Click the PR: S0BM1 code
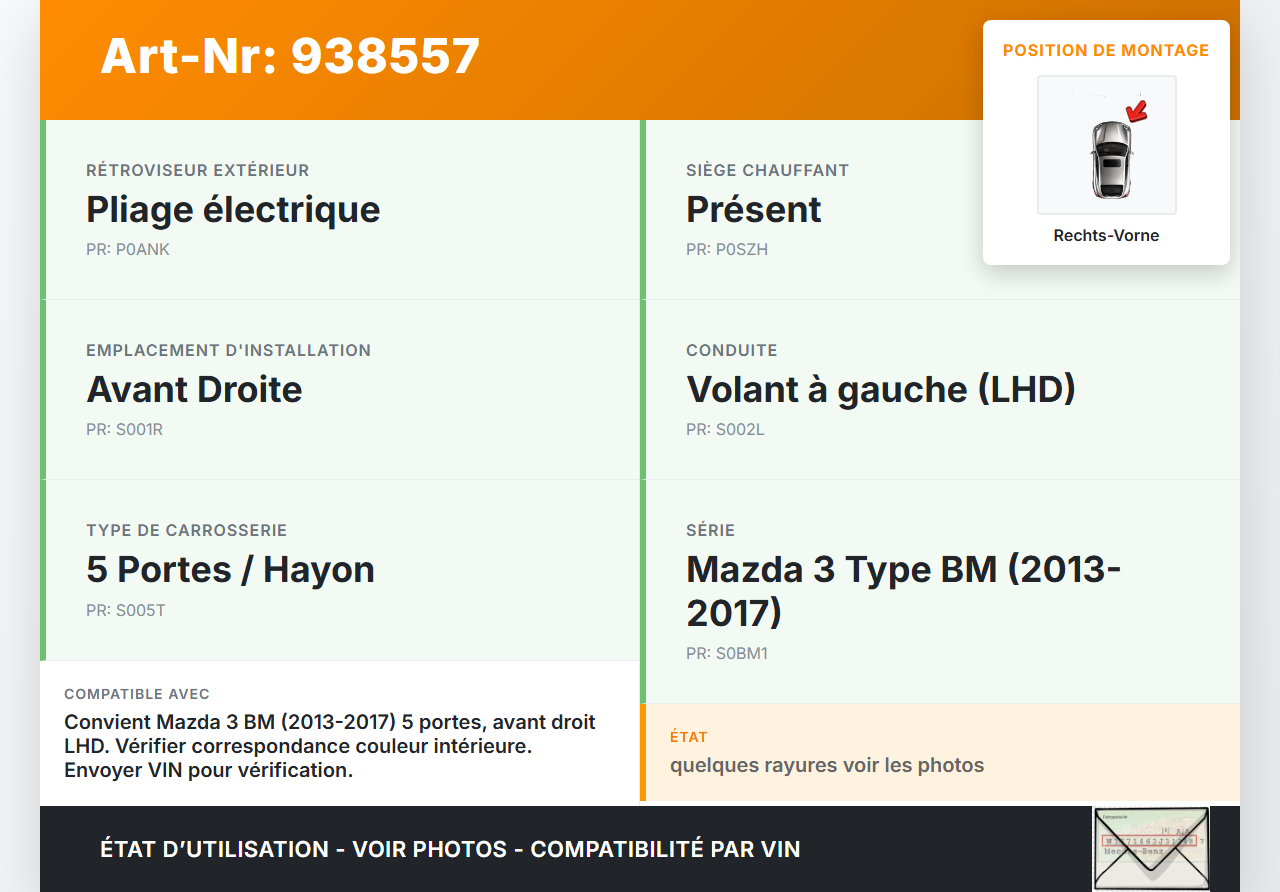The width and height of the screenshot is (1280, 892). click(727, 654)
